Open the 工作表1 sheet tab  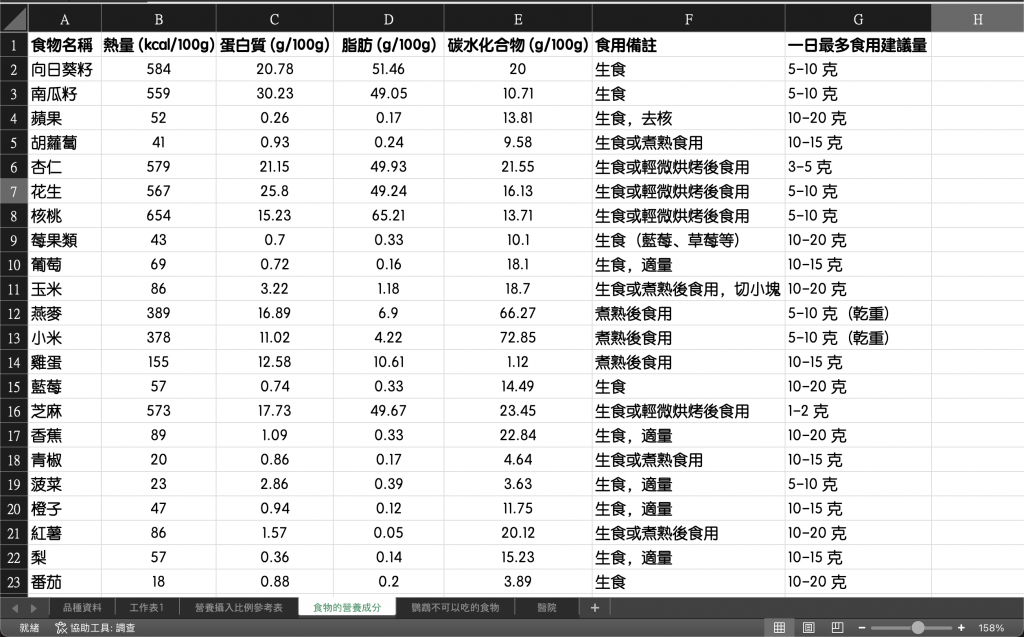pyautogui.click(x=146, y=608)
